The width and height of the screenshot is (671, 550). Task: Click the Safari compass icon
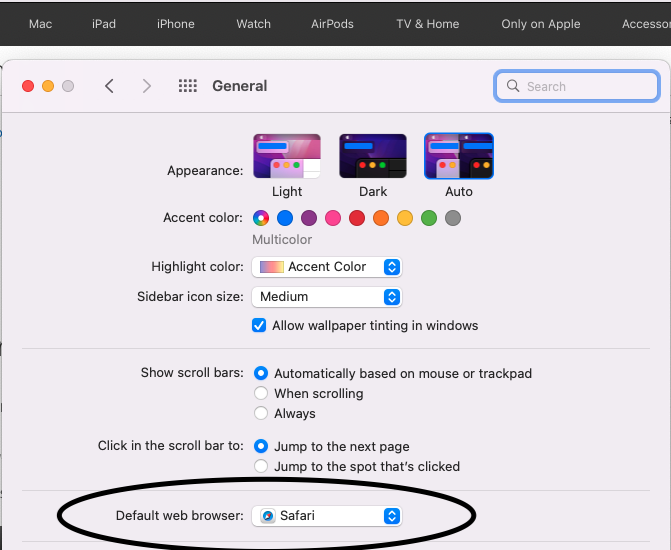[x=268, y=516]
